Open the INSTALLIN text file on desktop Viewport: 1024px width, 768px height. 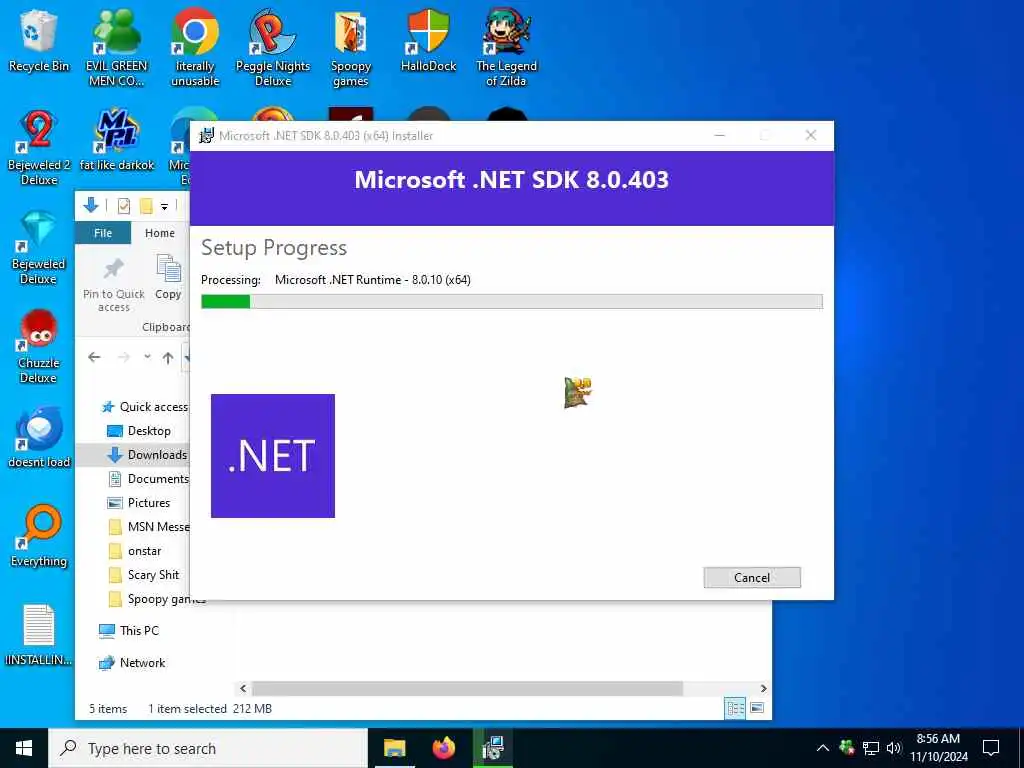[x=39, y=635]
